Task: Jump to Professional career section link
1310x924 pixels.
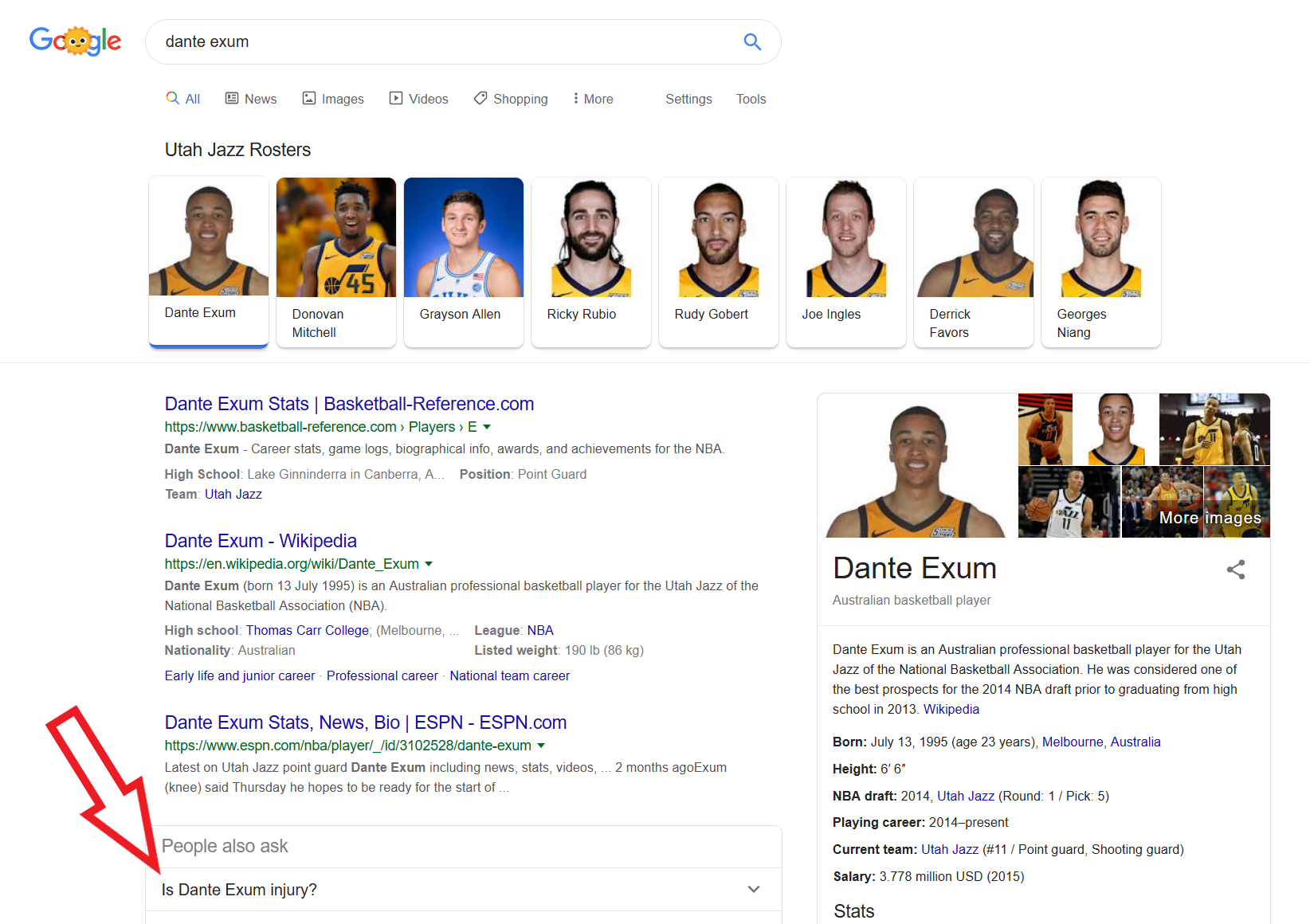Action: (x=382, y=675)
